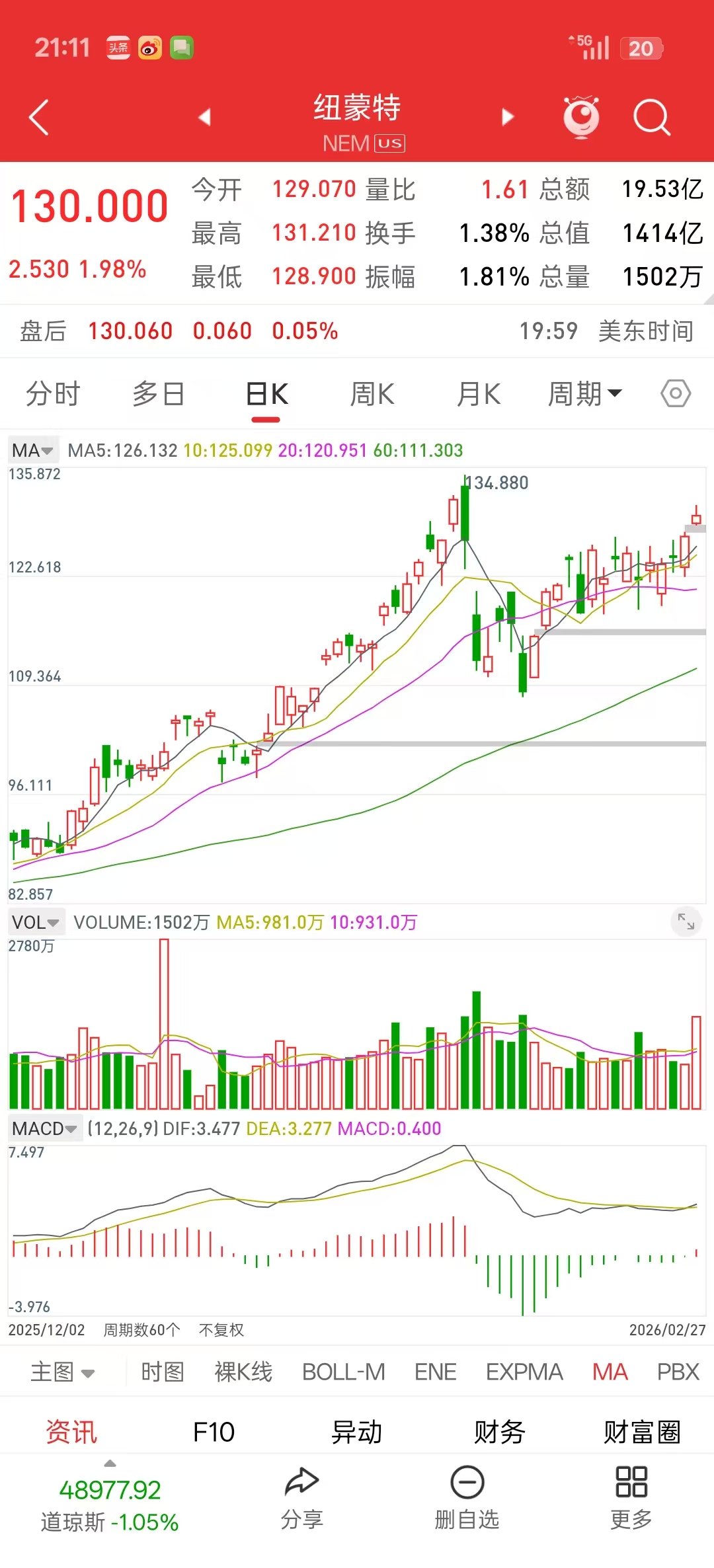This screenshot has width=714, height=1568.
Task: Open the 周期 period dropdown
Action: click(x=584, y=394)
